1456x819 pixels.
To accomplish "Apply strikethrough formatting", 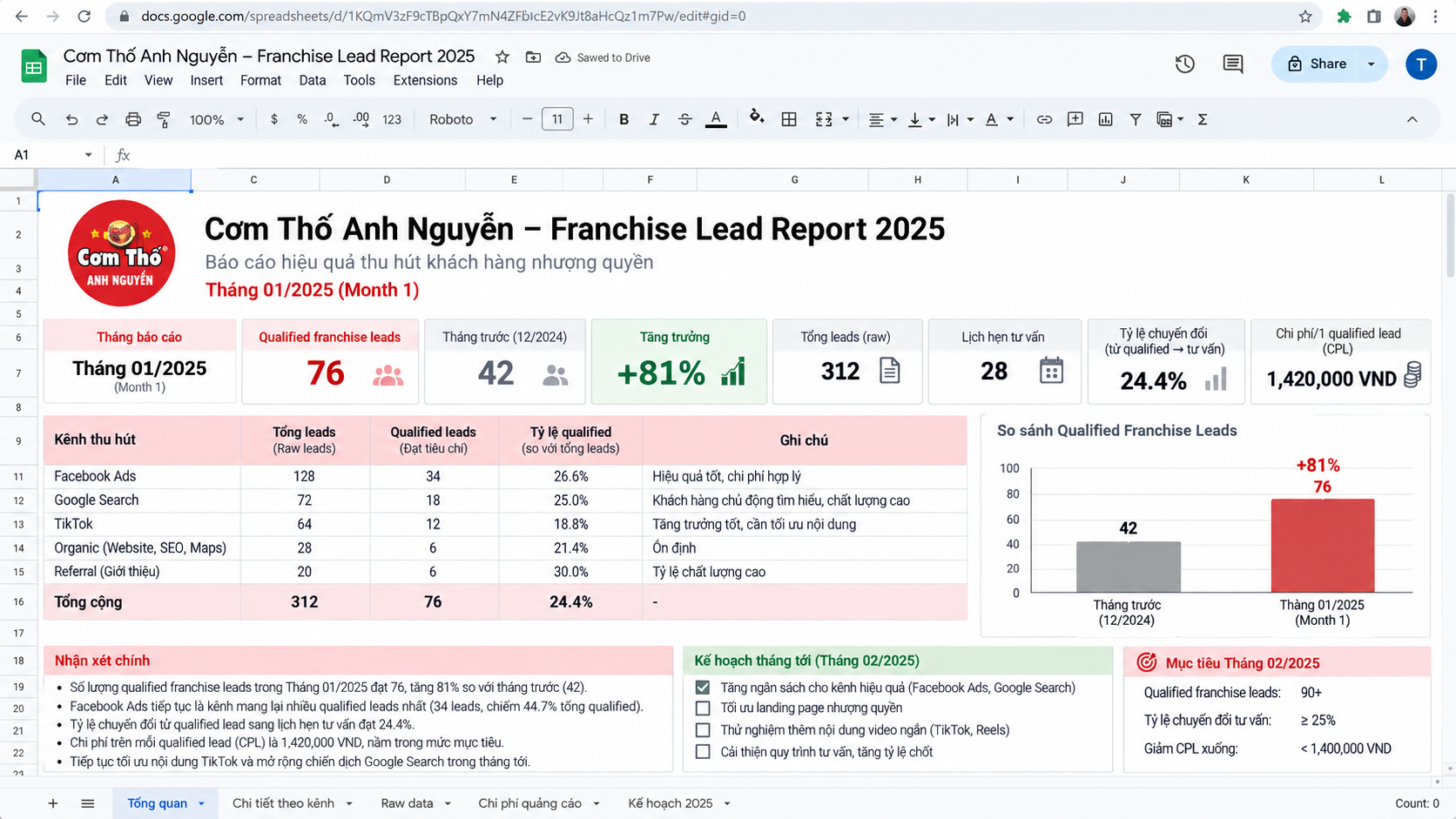I will tap(685, 119).
